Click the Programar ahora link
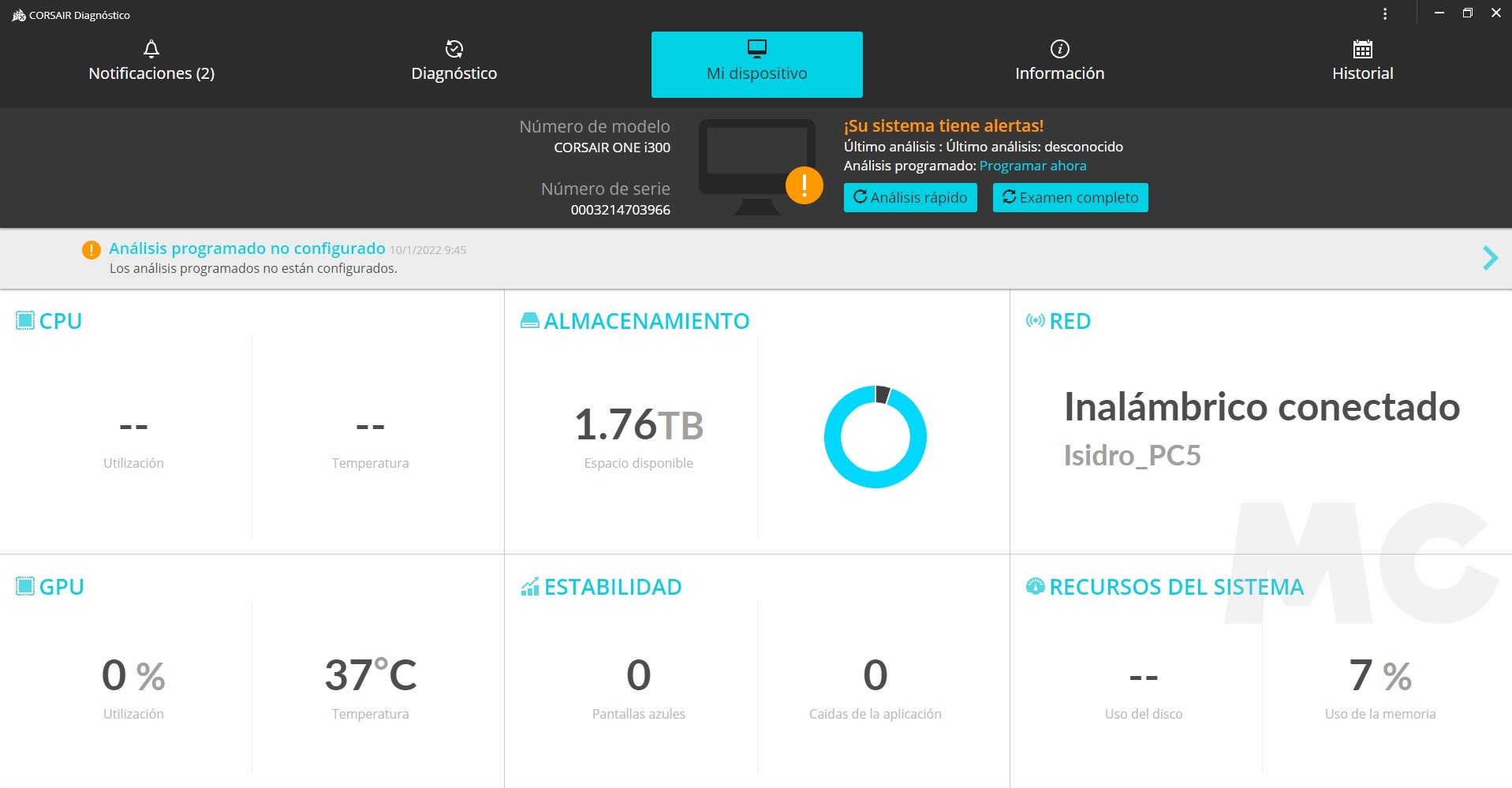Viewport: 1512px width, 788px height. point(1032,166)
